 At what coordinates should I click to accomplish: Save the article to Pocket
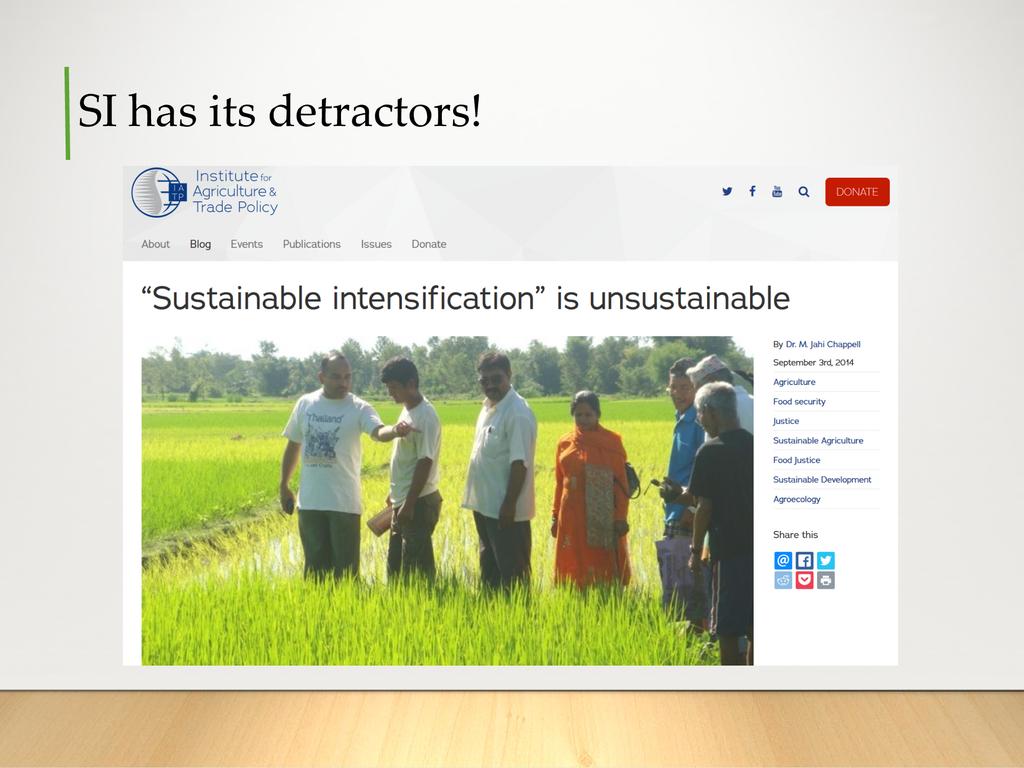point(804,580)
